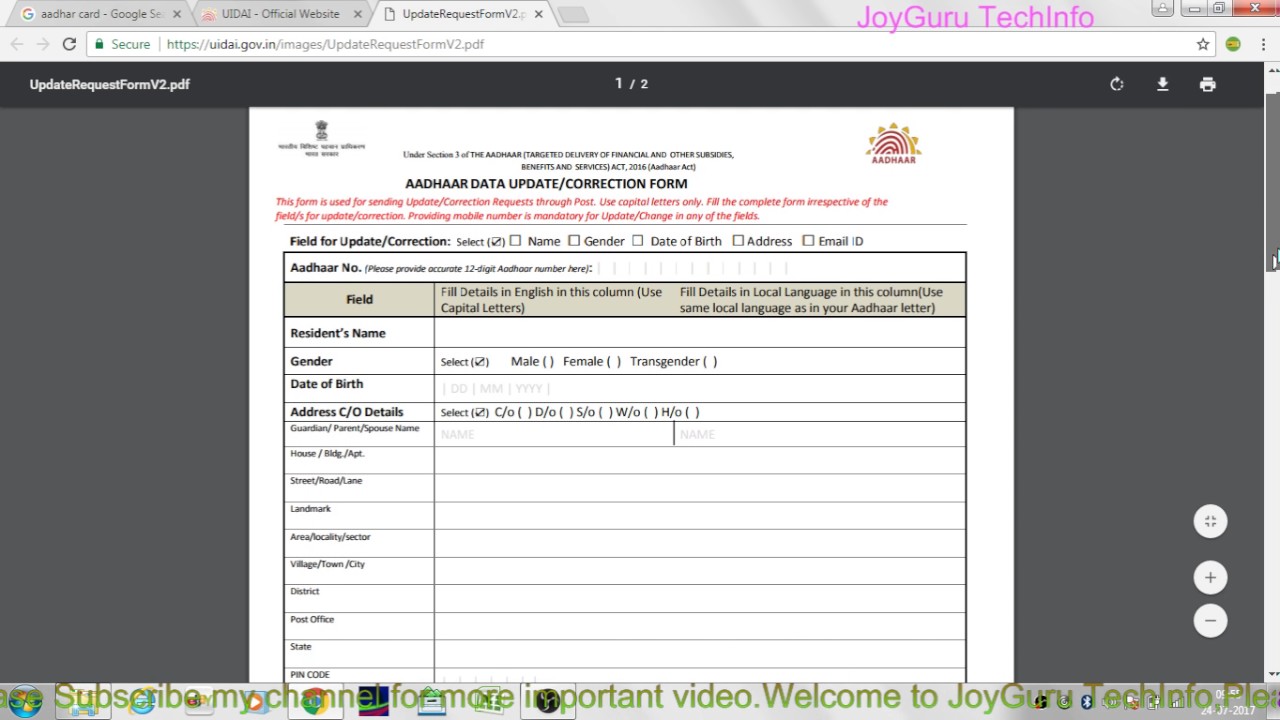Tick the Email ID checkbox

pyautogui.click(x=809, y=240)
